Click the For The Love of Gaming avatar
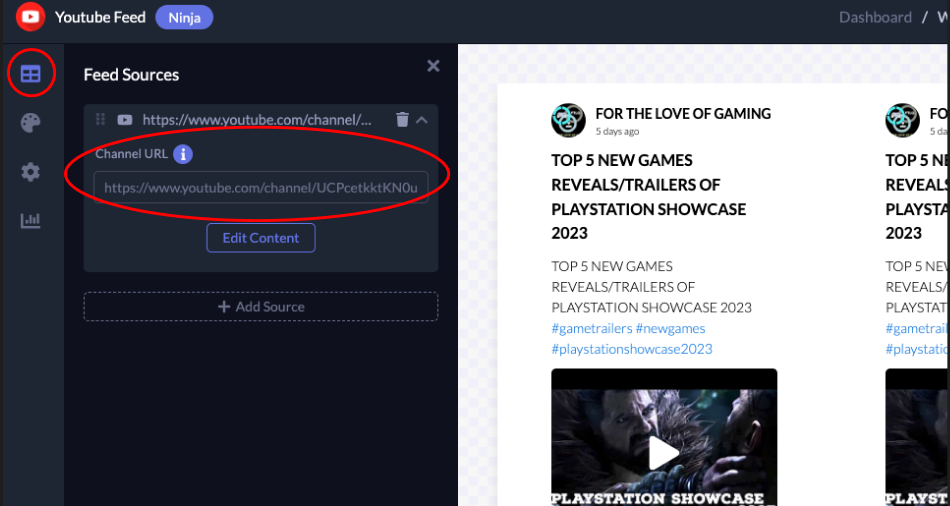The width and height of the screenshot is (950, 506). pyautogui.click(x=568, y=121)
